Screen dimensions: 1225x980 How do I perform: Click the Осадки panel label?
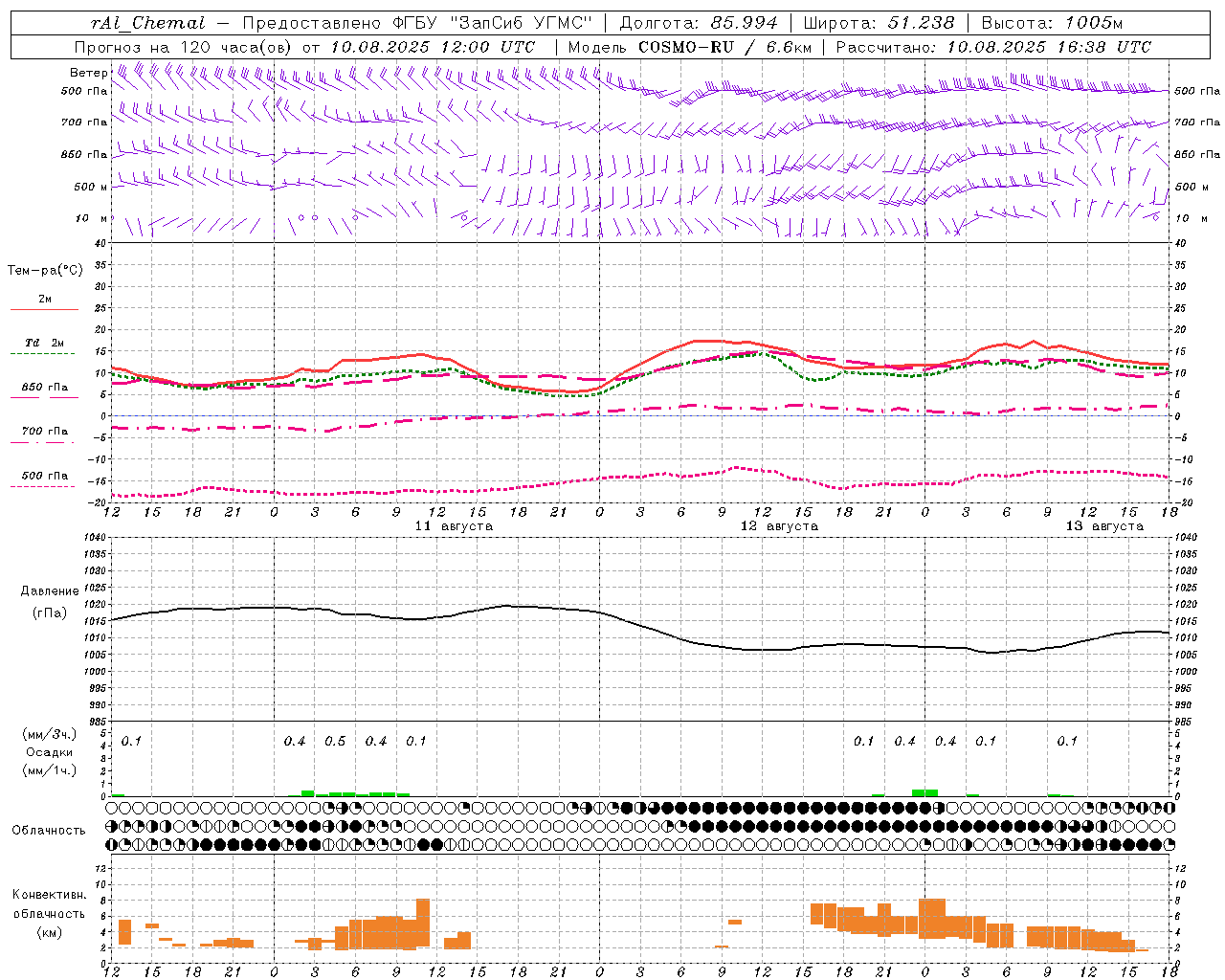50,752
